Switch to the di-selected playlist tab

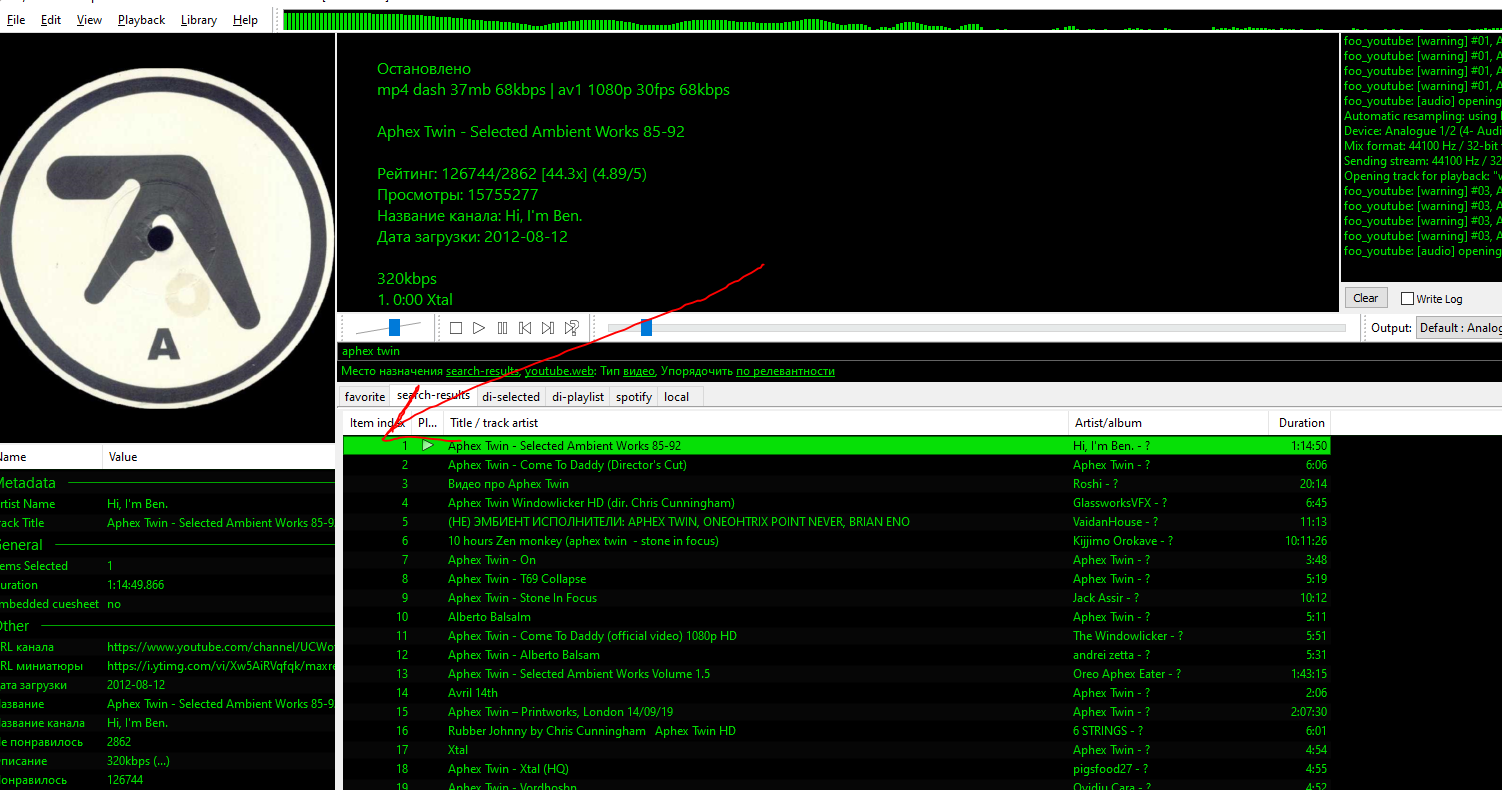coord(510,397)
